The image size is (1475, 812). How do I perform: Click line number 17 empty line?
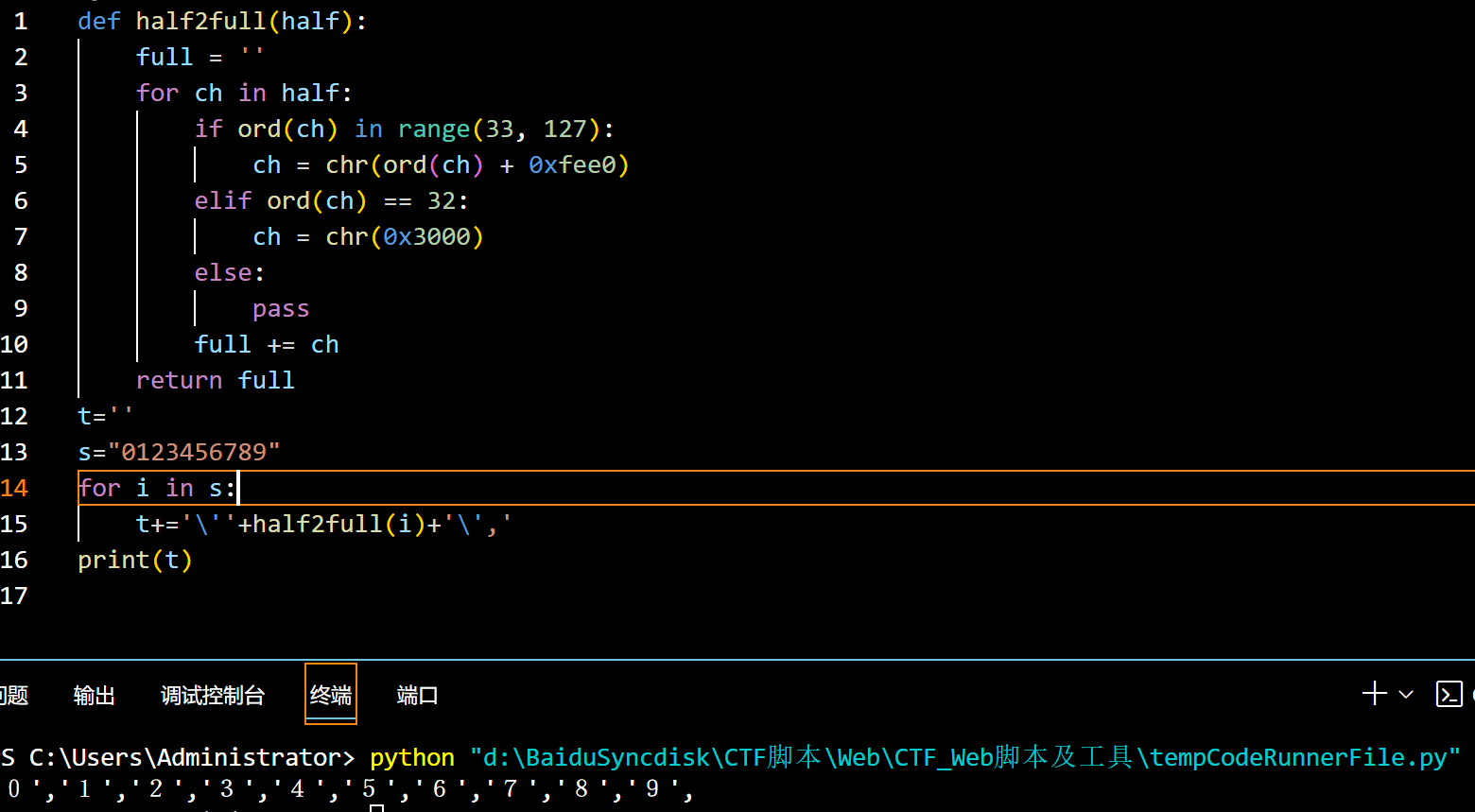pyautogui.click(x=14, y=596)
